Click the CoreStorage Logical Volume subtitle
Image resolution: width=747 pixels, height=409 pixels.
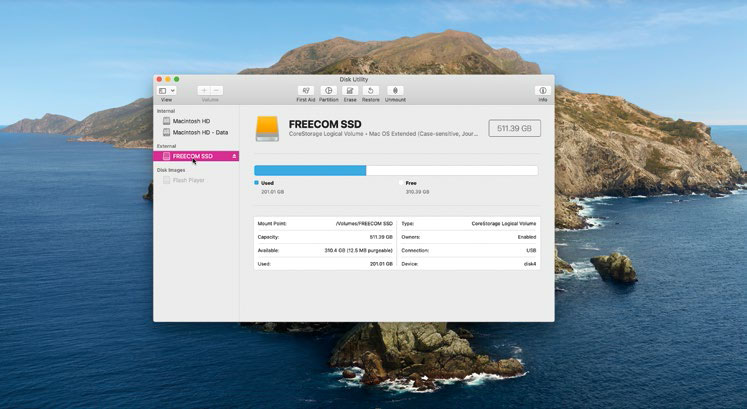click(383, 134)
